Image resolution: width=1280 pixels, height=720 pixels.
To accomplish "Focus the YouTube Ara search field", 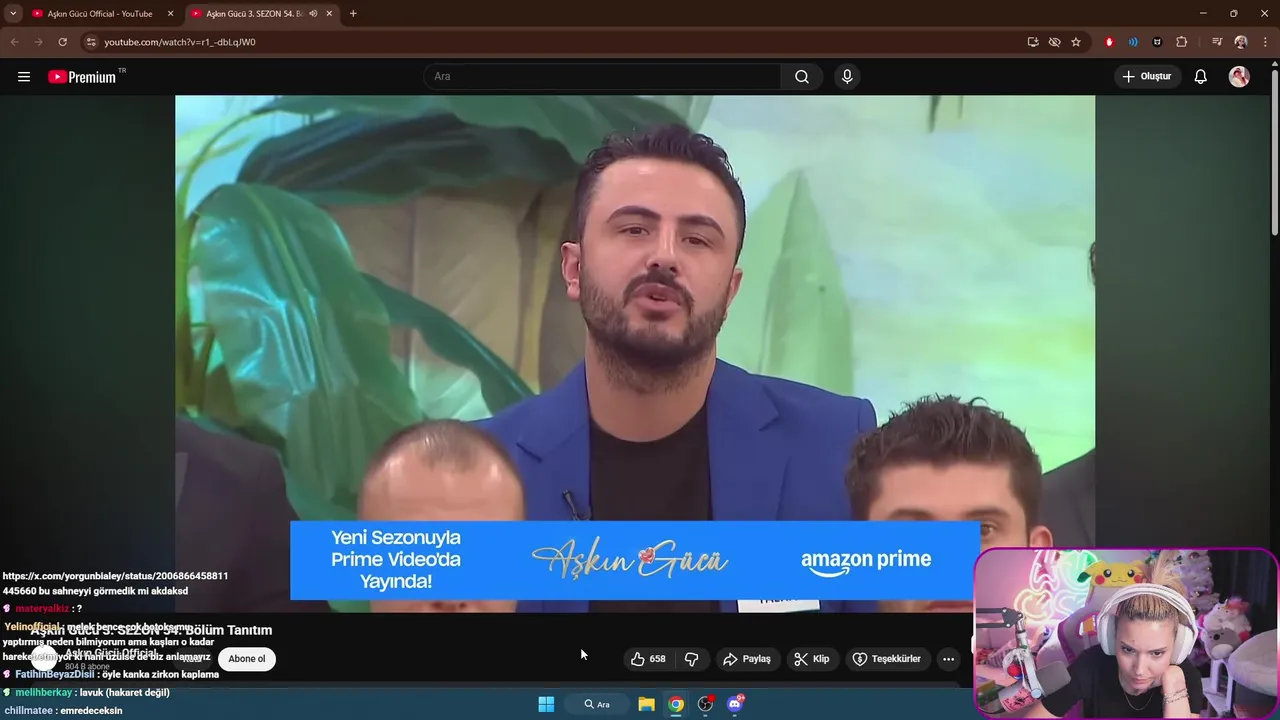I will (x=602, y=77).
